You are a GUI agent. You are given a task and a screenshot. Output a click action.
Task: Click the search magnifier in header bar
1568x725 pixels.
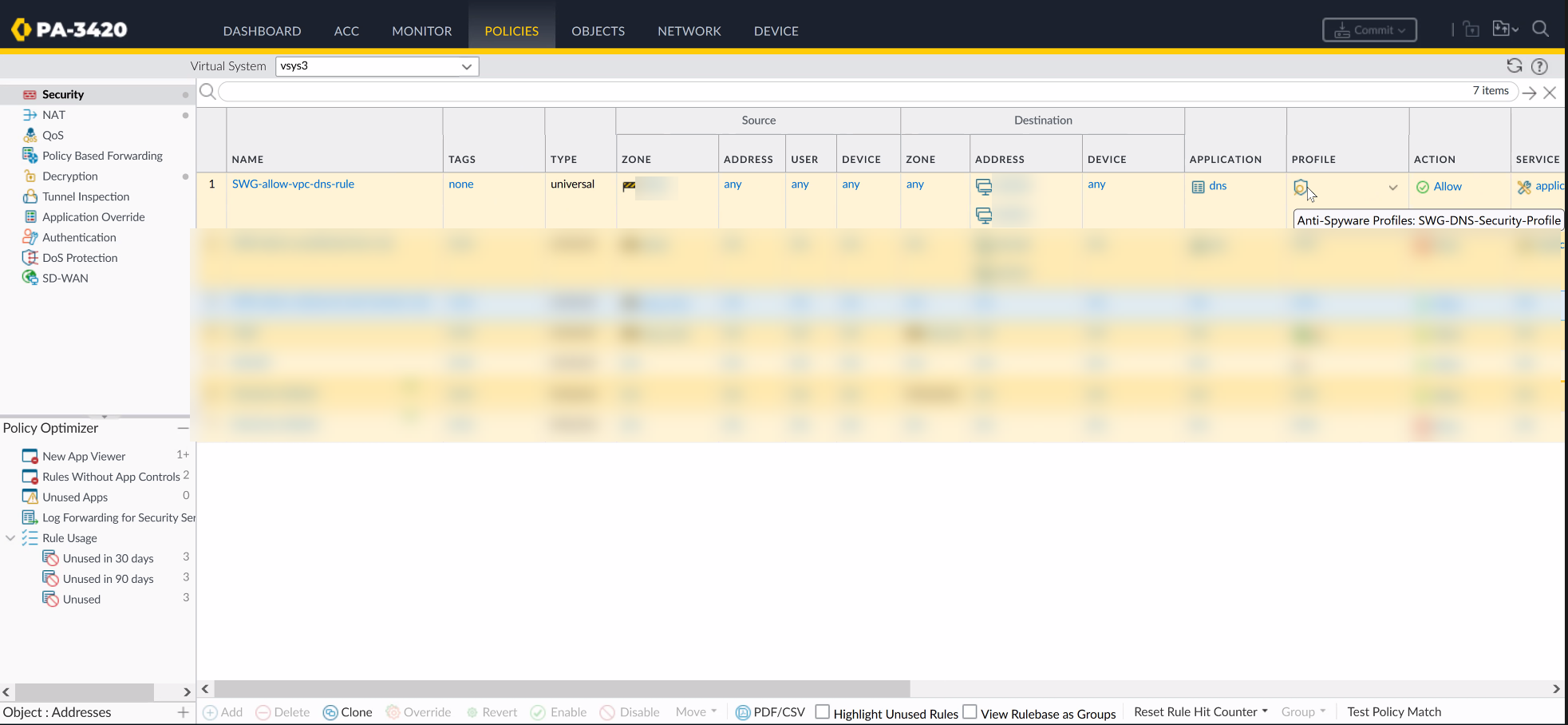[x=1540, y=30]
